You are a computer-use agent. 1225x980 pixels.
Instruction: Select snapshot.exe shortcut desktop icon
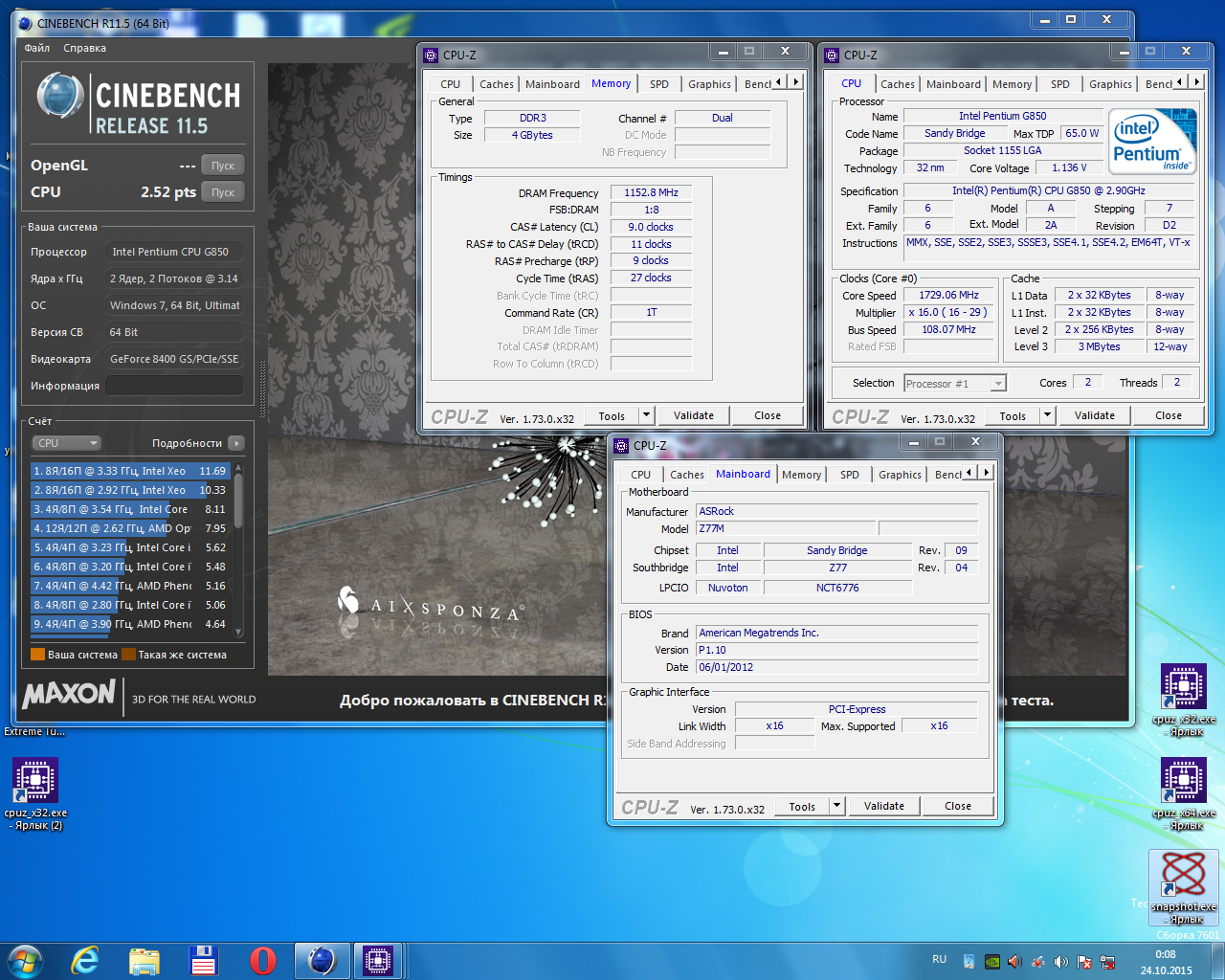pos(1184,887)
